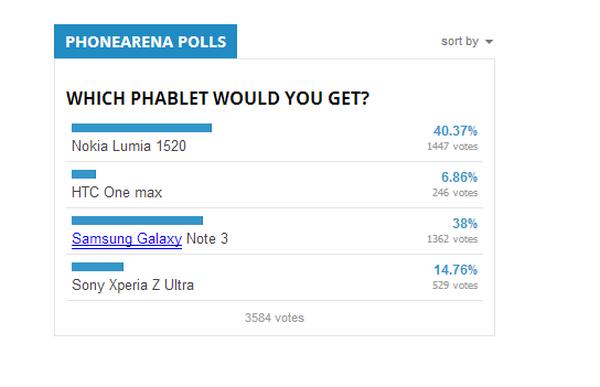The height and width of the screenshot is (387, 600).
Task: Click the 38% percentage value
Action: 465,224
